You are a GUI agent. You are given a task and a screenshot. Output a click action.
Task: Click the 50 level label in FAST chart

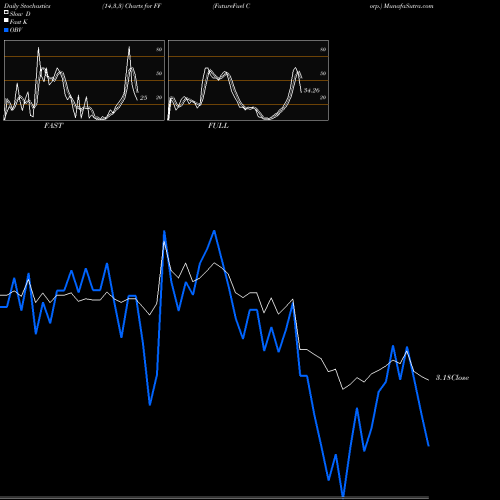point(159,74)
